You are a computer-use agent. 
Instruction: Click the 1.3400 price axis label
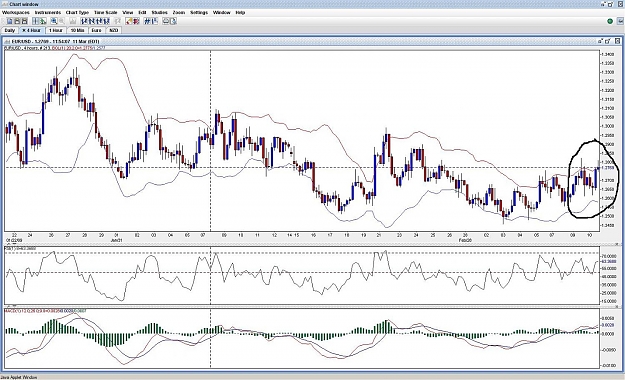tap(608, 54)
